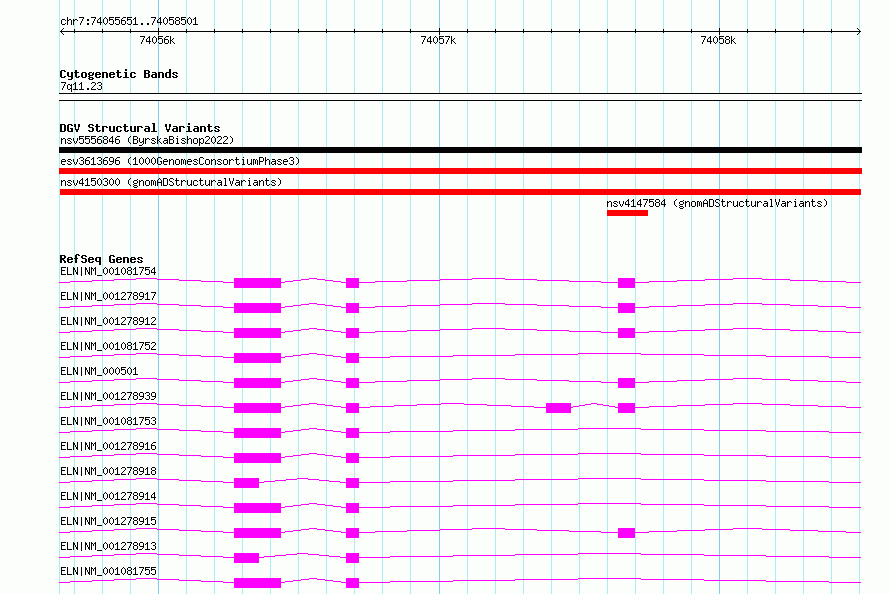Open the esv3613696 (1000GenomesConsortiumPhase3) label
The image size is (890, 594).
point(180,161)
